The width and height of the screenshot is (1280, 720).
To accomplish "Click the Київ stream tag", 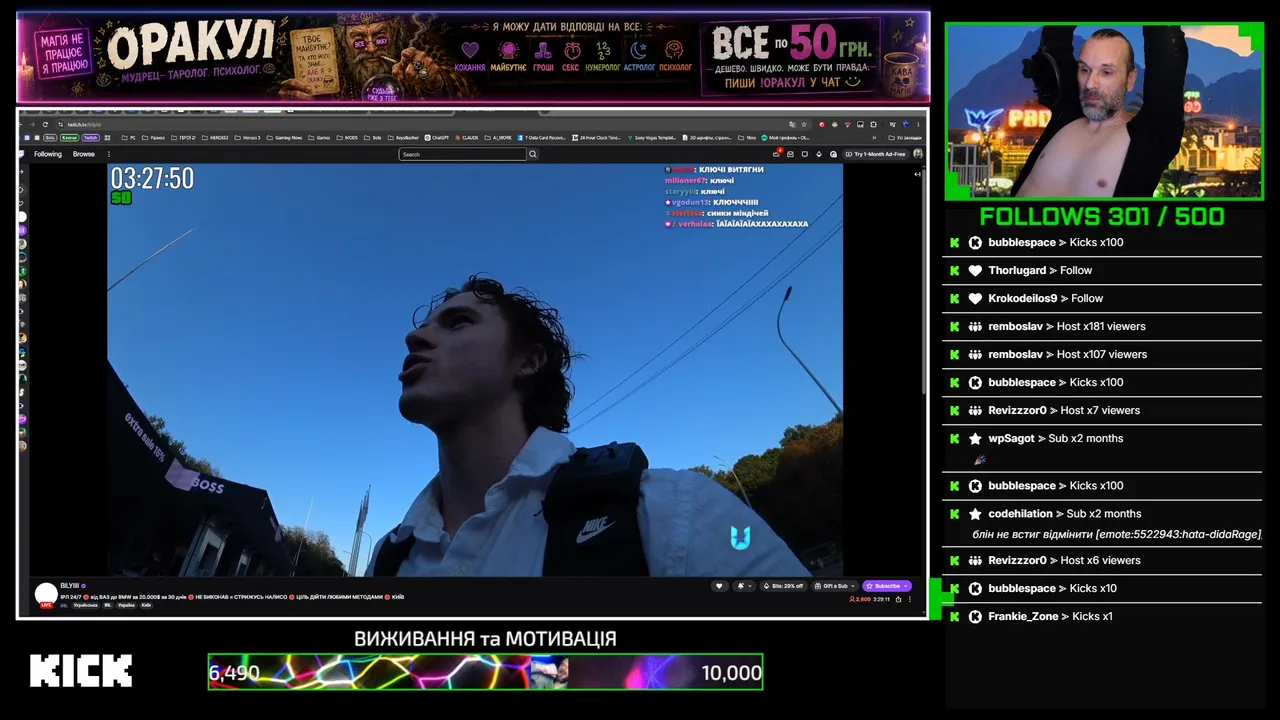I will click(x=146, y=605).
